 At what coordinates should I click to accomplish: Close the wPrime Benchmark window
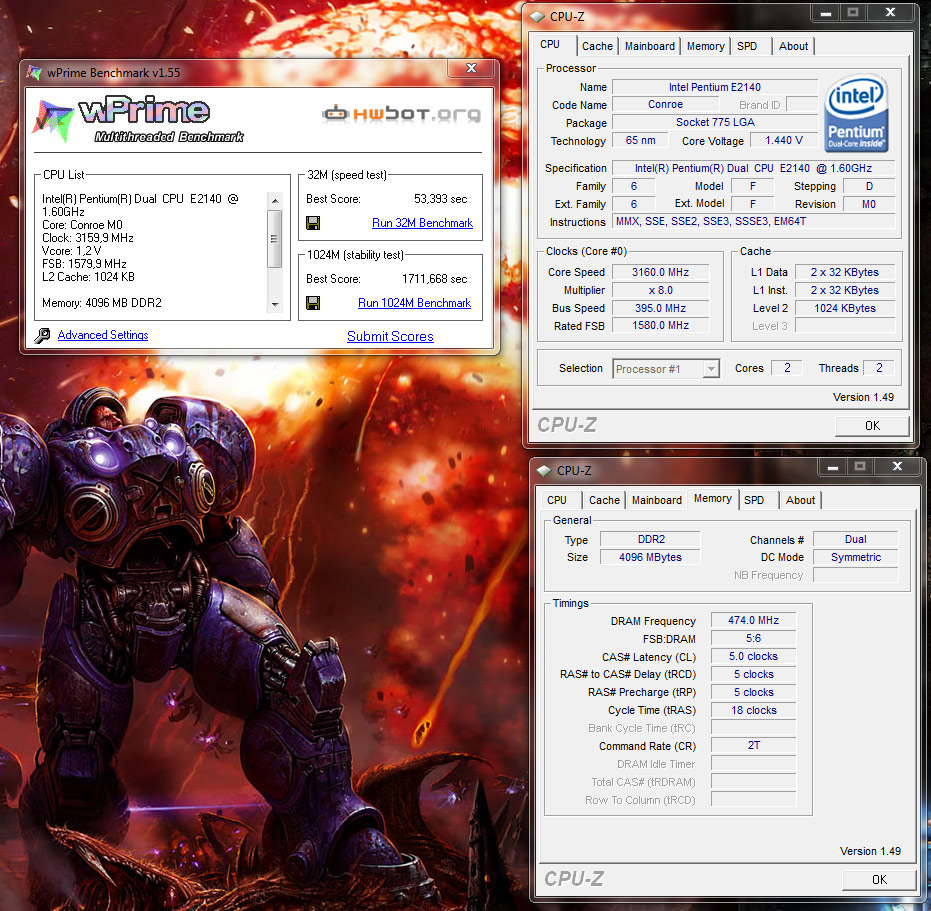pyautogui.click(x=471, y=68)
